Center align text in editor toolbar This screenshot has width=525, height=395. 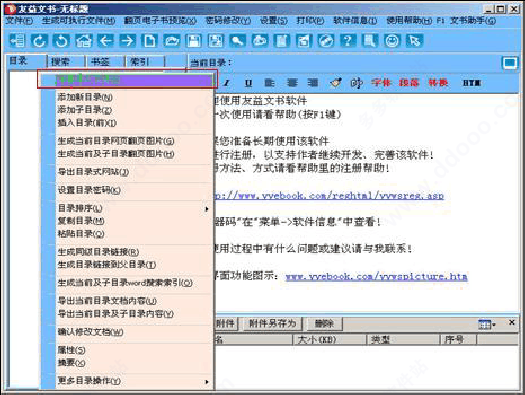[292, 83]
